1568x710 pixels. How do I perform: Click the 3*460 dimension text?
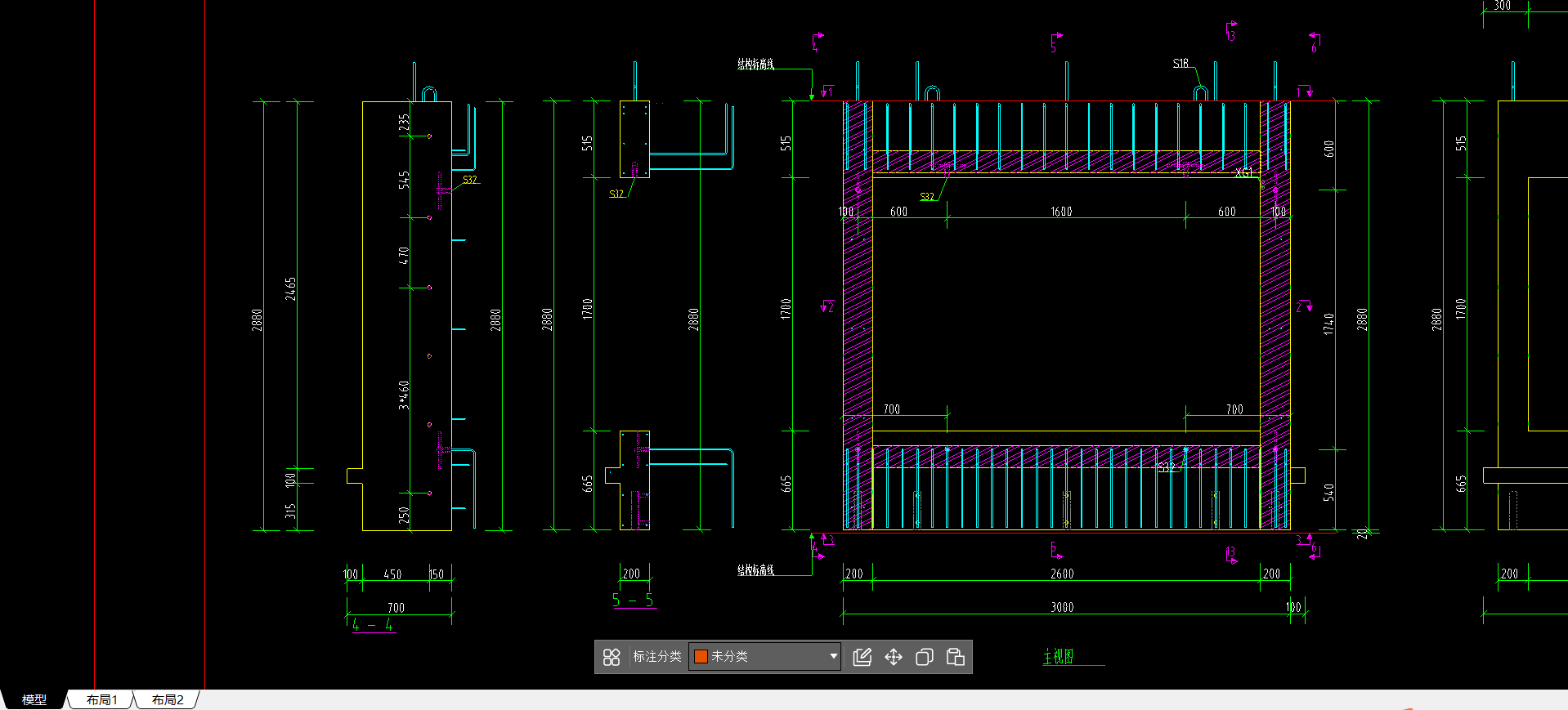coord(404,395)
